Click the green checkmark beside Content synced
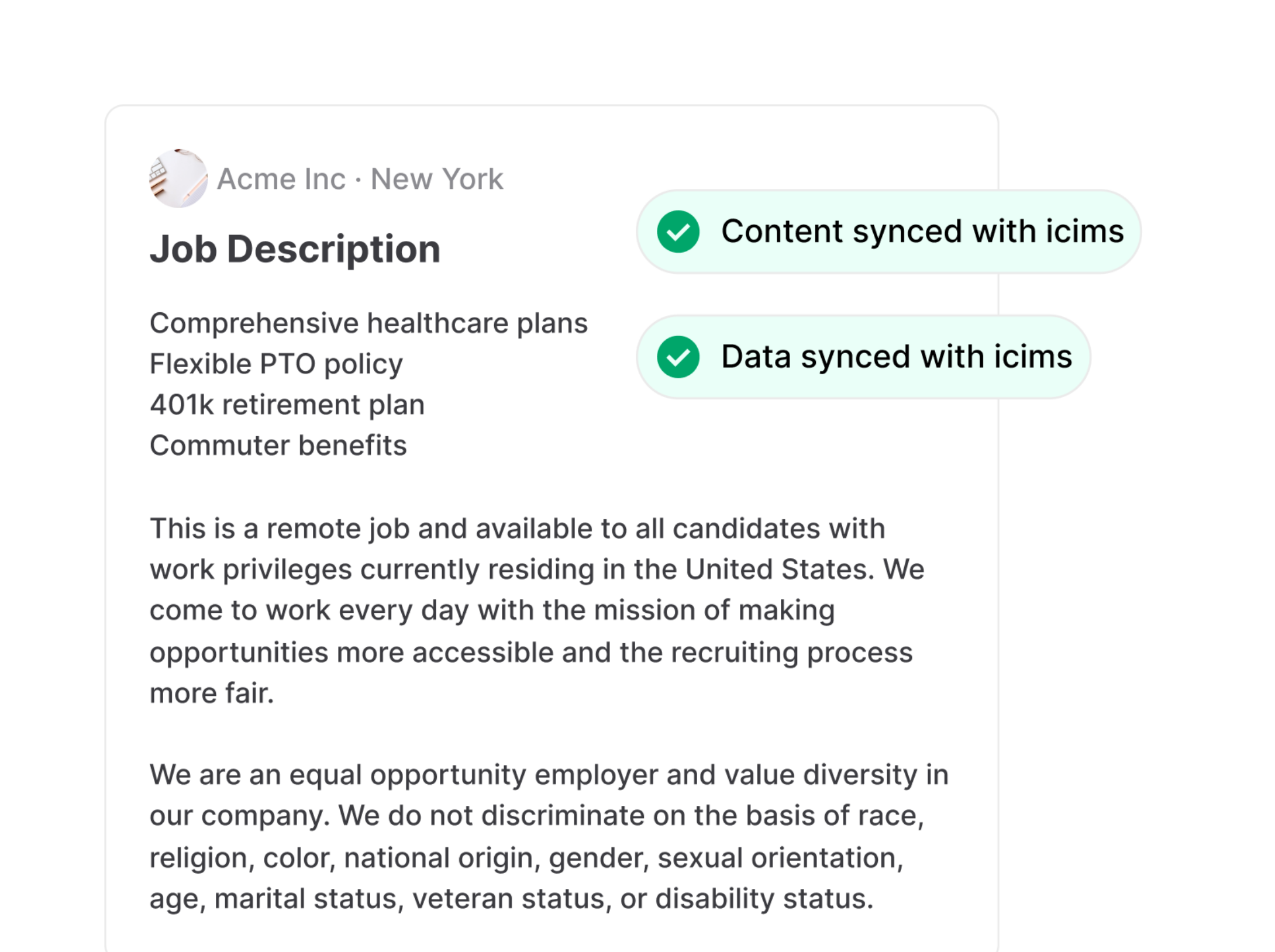Screen dimensions: 1275x952 tap(678, 232)
